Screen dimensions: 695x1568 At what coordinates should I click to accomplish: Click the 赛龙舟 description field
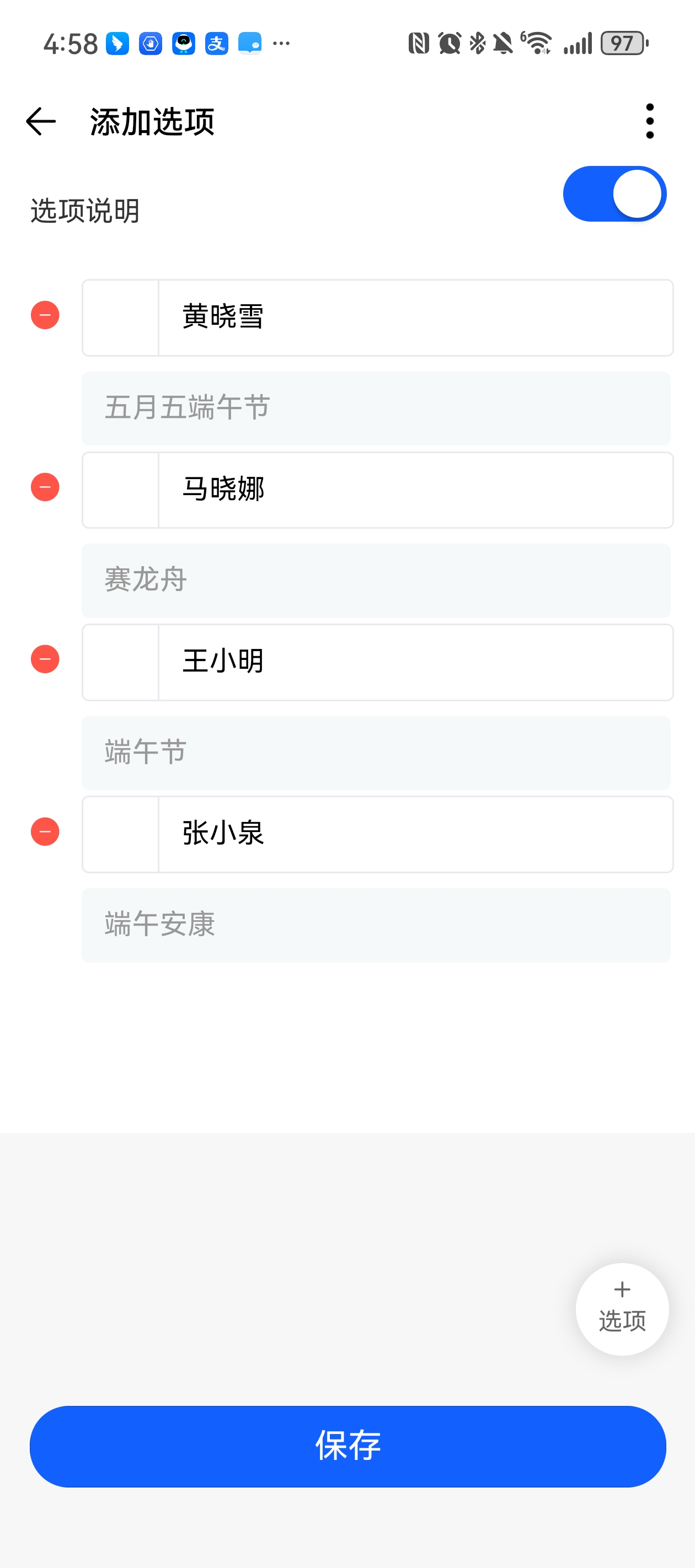376,581
